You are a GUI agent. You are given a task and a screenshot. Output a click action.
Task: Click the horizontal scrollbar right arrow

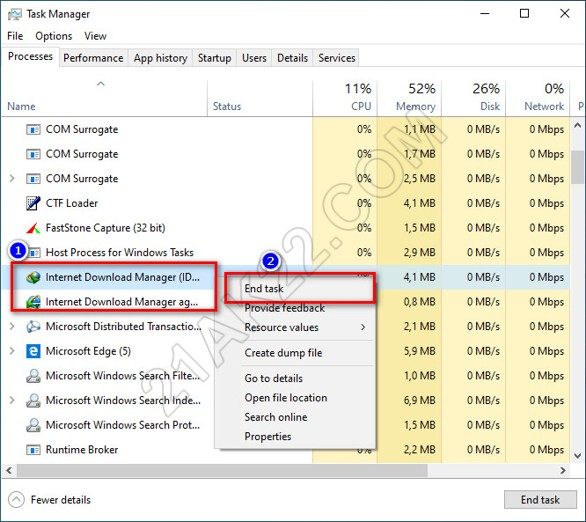pos(563,470)
